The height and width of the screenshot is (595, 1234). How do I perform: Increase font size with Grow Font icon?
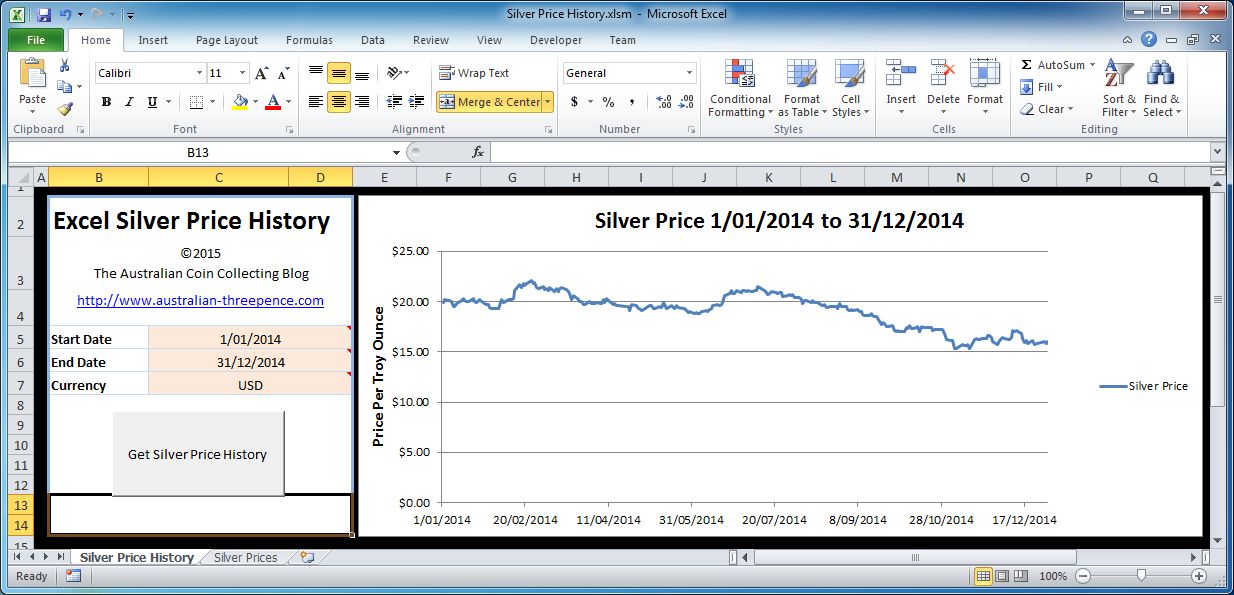pyautogui.click(x=261, y=73)
